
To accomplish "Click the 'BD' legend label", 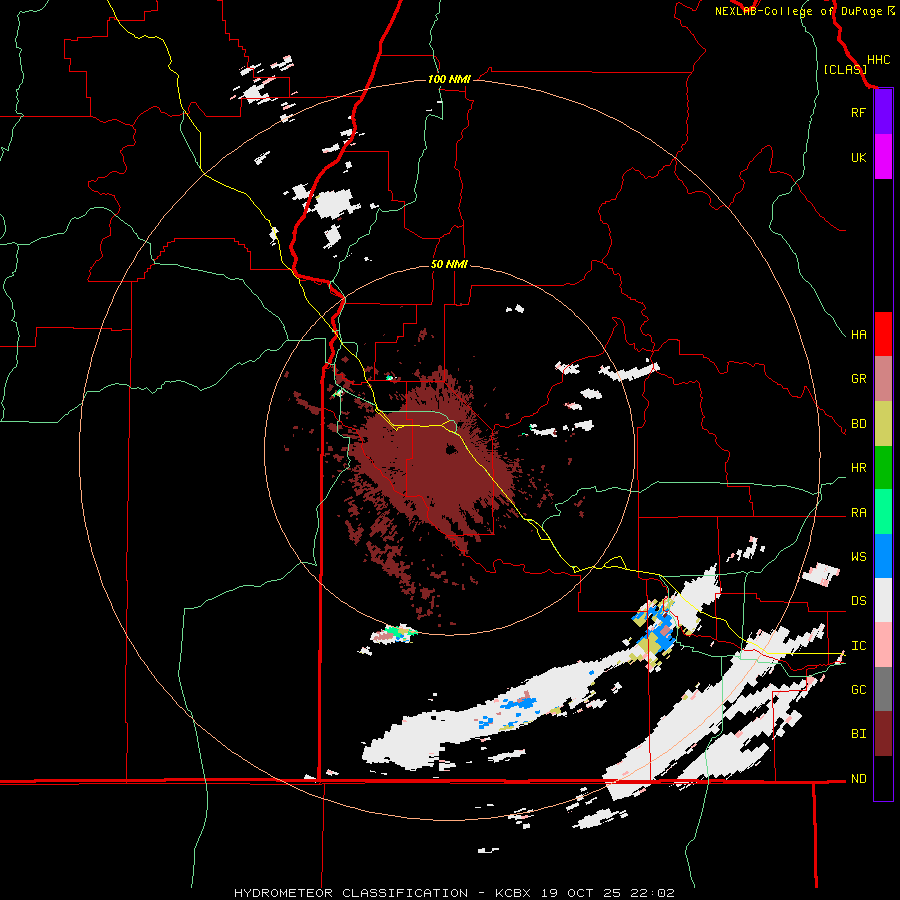I will click(x=859, y=424).
